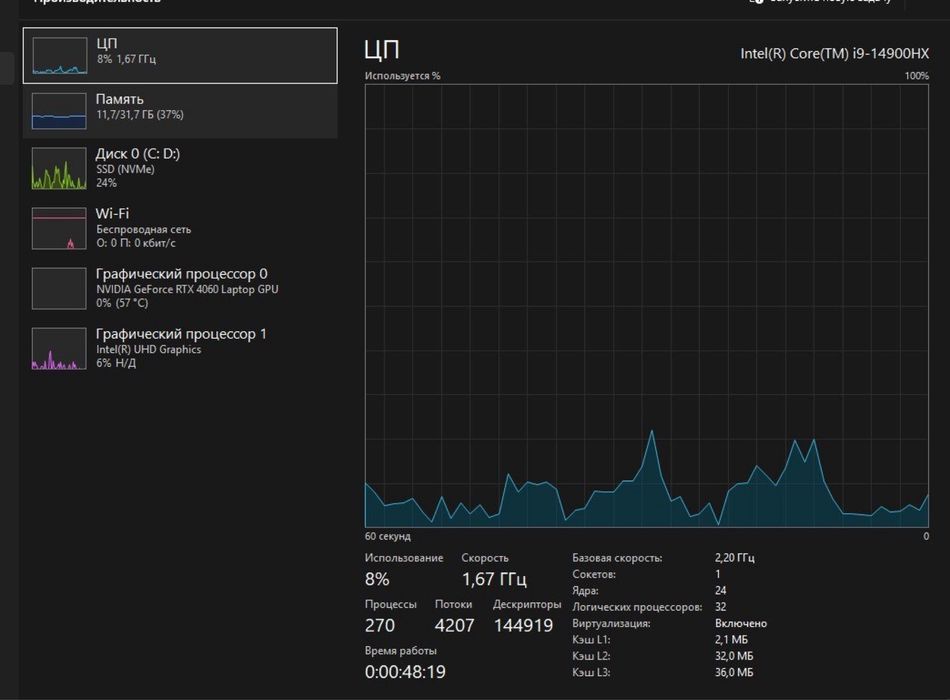The width and height of the screenshot is (950, 700).
Task: Click the Логических процессоров value 32
Action: pyautogui.click(x=720, y=607)
